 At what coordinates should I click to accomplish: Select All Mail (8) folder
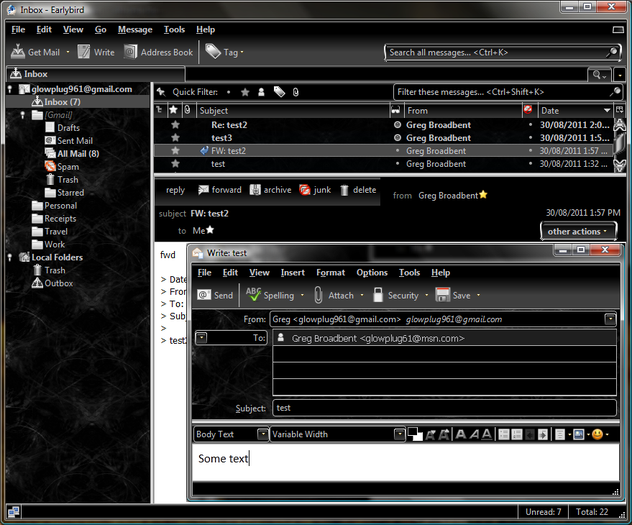pyautogui.click(x=78, y=154)
